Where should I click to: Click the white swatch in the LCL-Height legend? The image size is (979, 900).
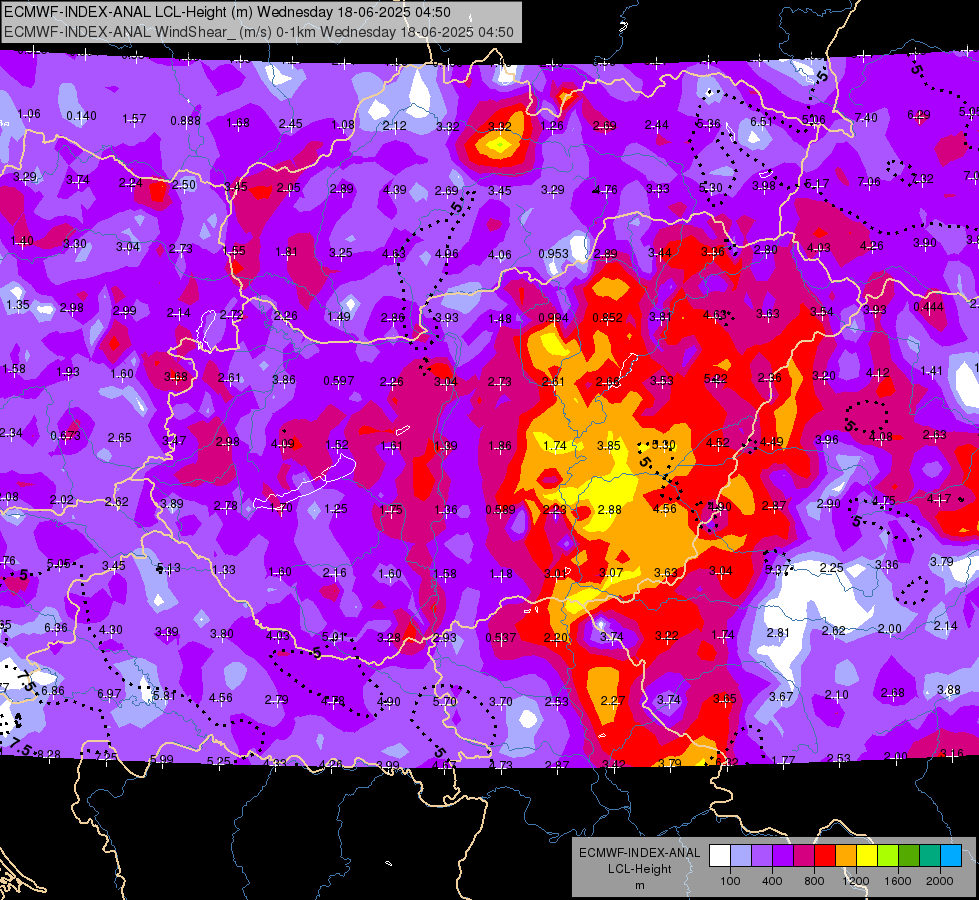(720, 856)
